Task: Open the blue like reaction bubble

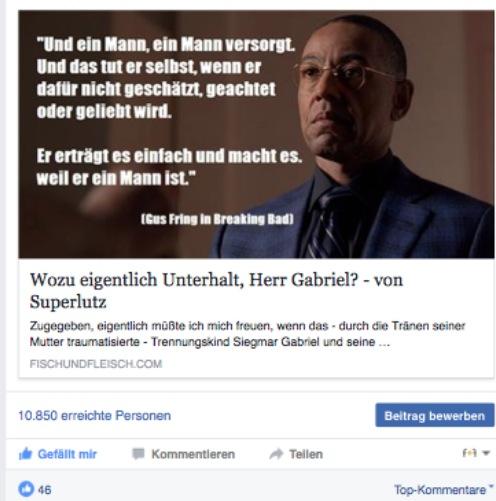Action: coord(26,489)
